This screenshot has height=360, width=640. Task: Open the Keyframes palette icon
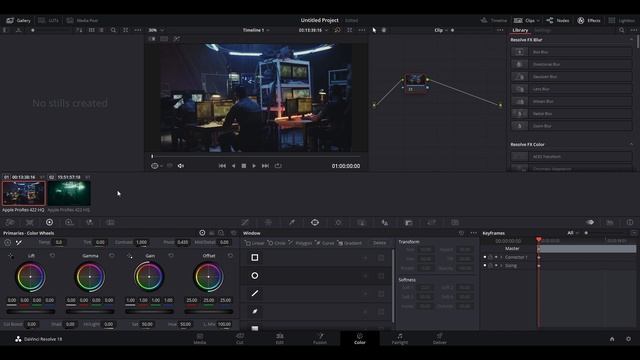pyautogui.click(x=590, y=222)
